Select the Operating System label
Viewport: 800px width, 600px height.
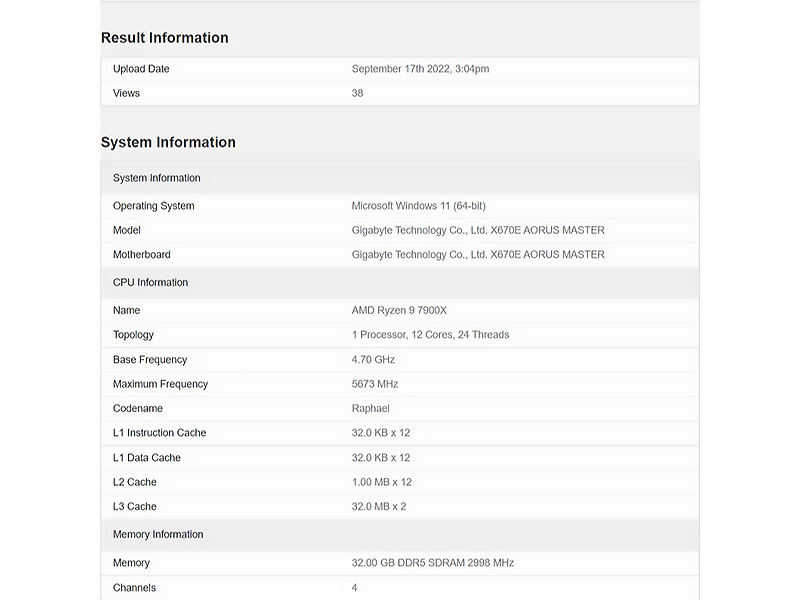pos(154,206)
